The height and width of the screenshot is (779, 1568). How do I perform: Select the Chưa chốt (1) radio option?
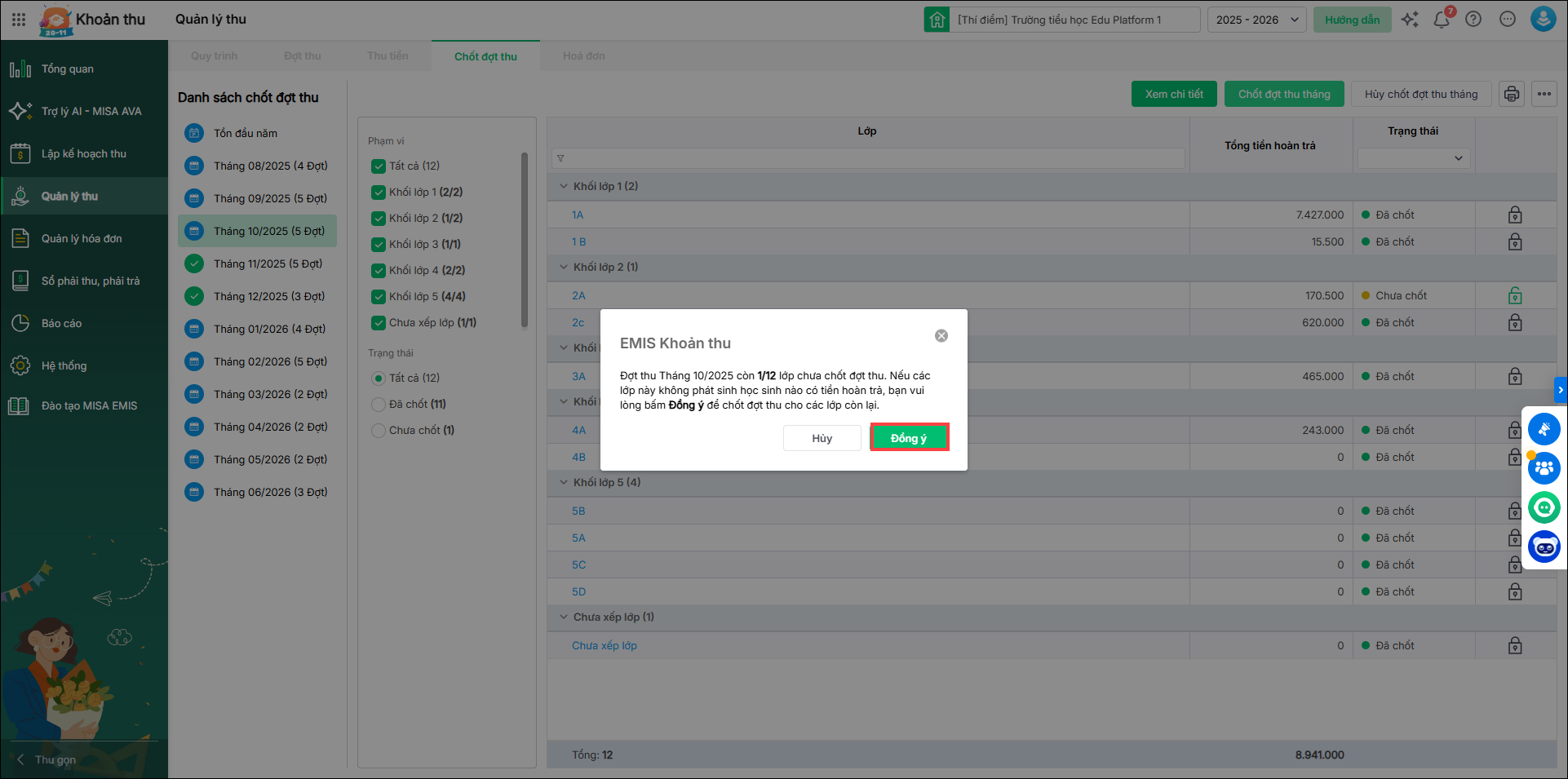click(379, 430)
